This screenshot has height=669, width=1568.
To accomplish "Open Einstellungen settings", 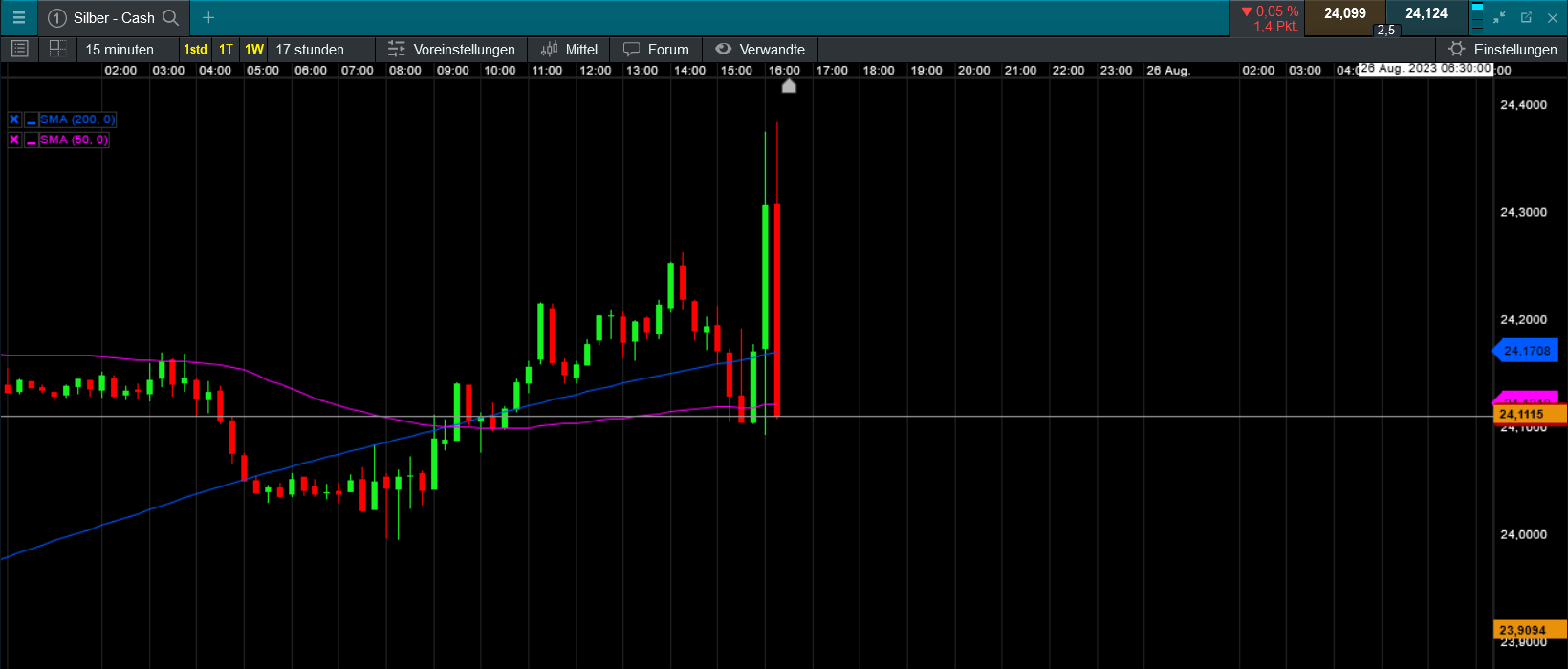I will click(x=1503, y=50).
